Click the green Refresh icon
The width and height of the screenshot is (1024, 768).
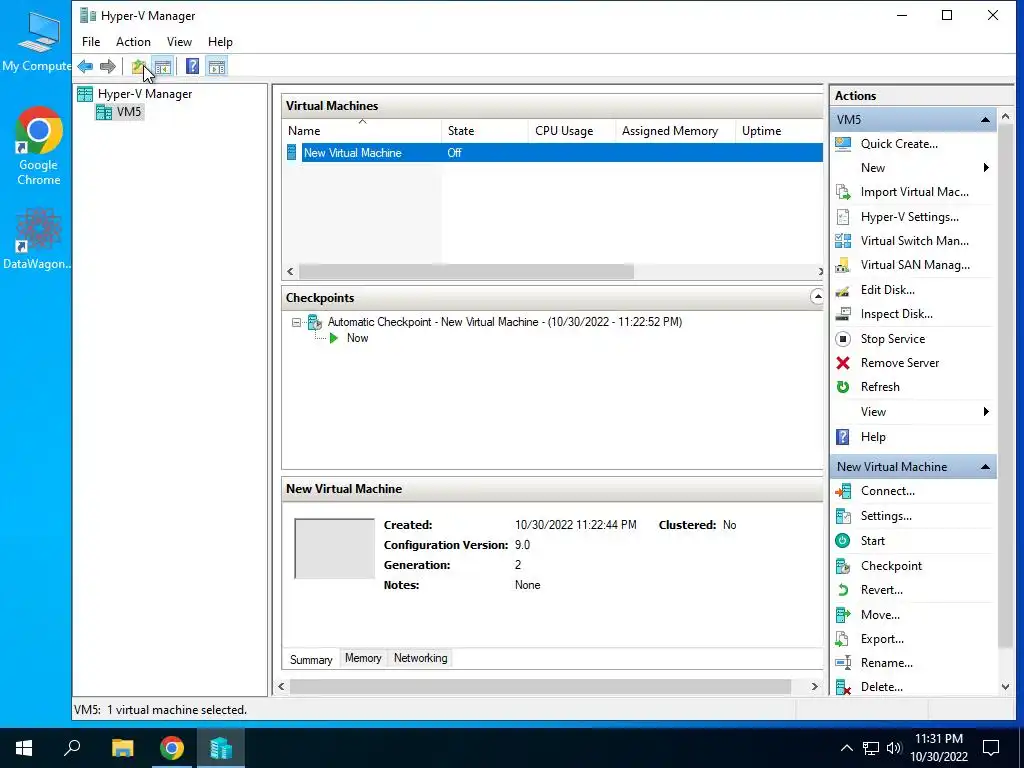click(x=843, y=387)
